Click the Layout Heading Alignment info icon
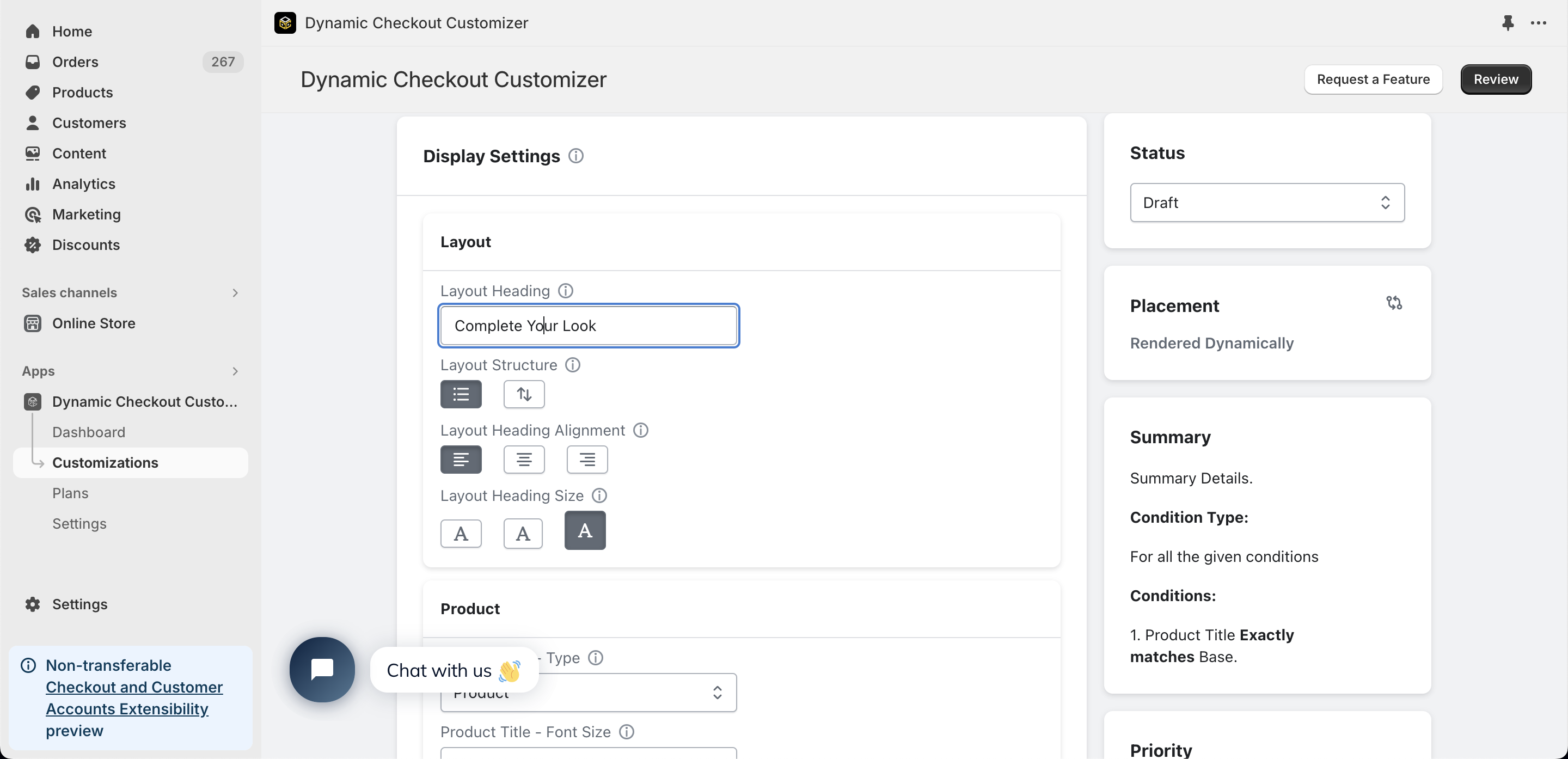 [640, 430]
